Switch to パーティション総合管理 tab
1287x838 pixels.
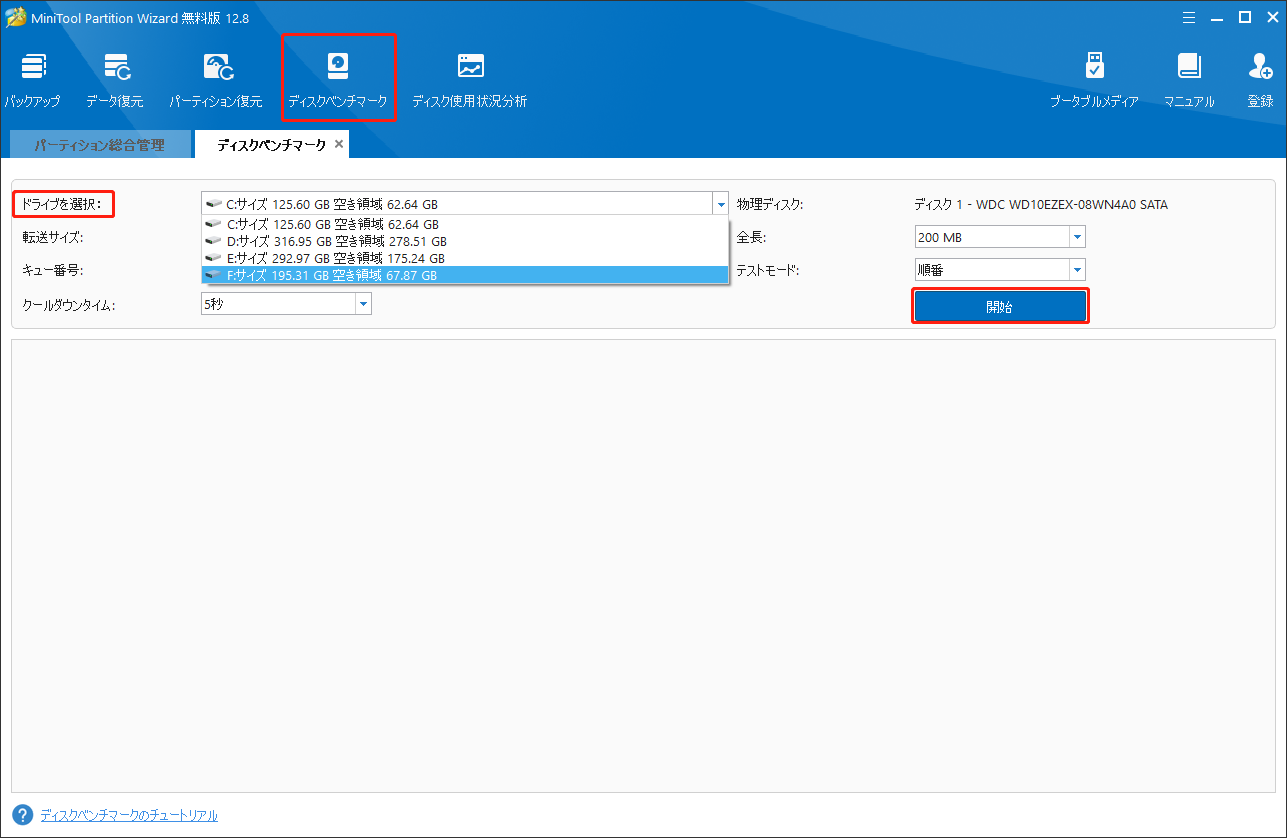point(99,145)
